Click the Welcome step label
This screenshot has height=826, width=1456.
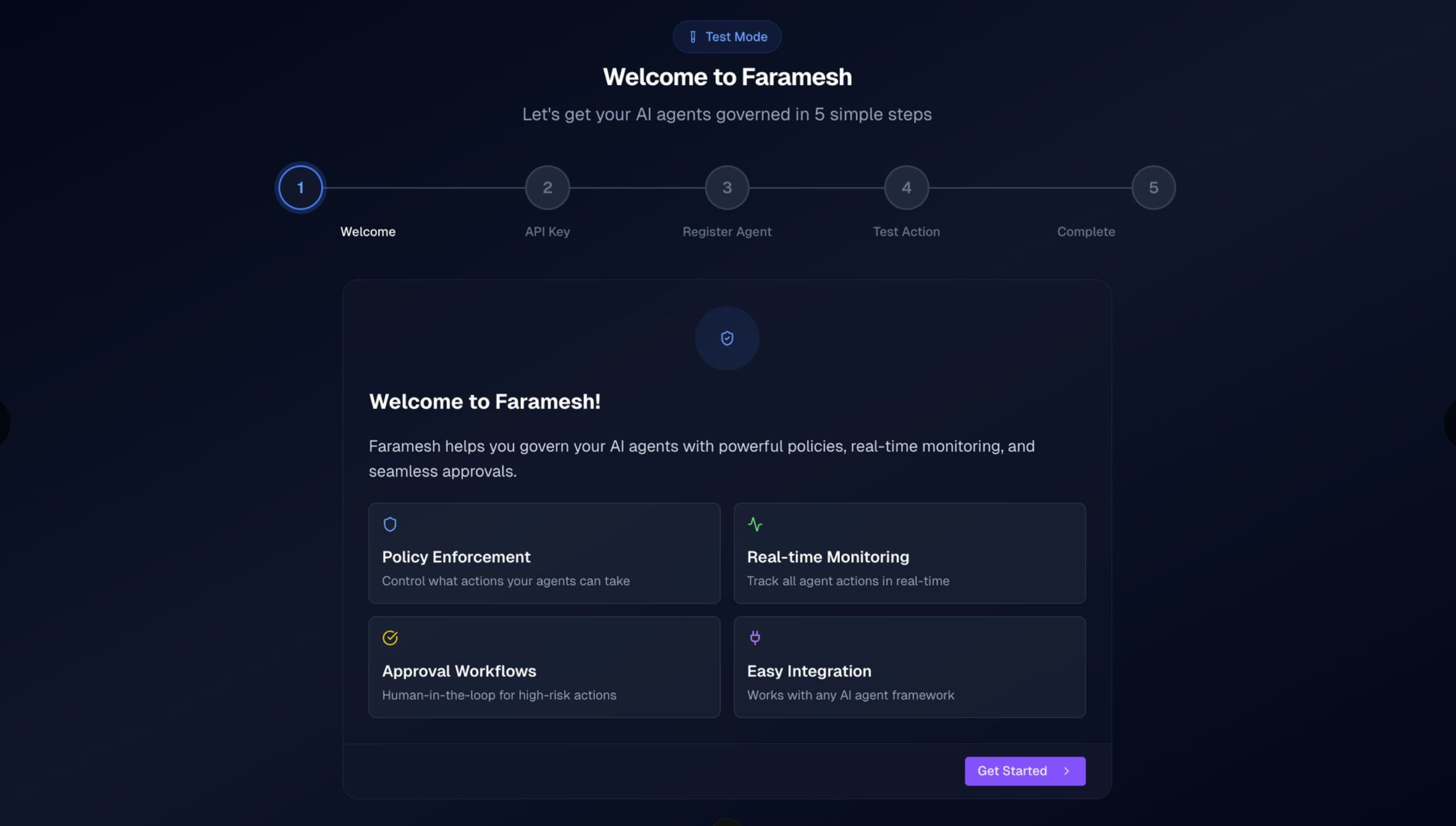click(368, 231)
